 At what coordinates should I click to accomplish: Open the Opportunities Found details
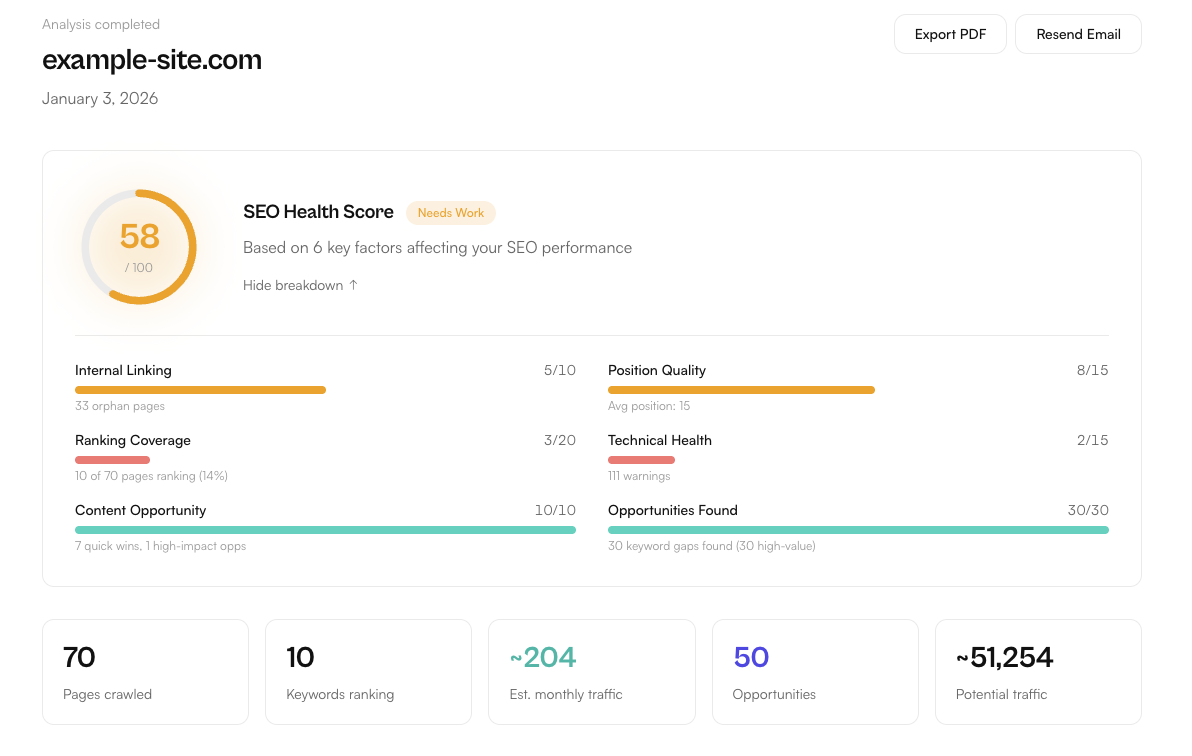673,510
